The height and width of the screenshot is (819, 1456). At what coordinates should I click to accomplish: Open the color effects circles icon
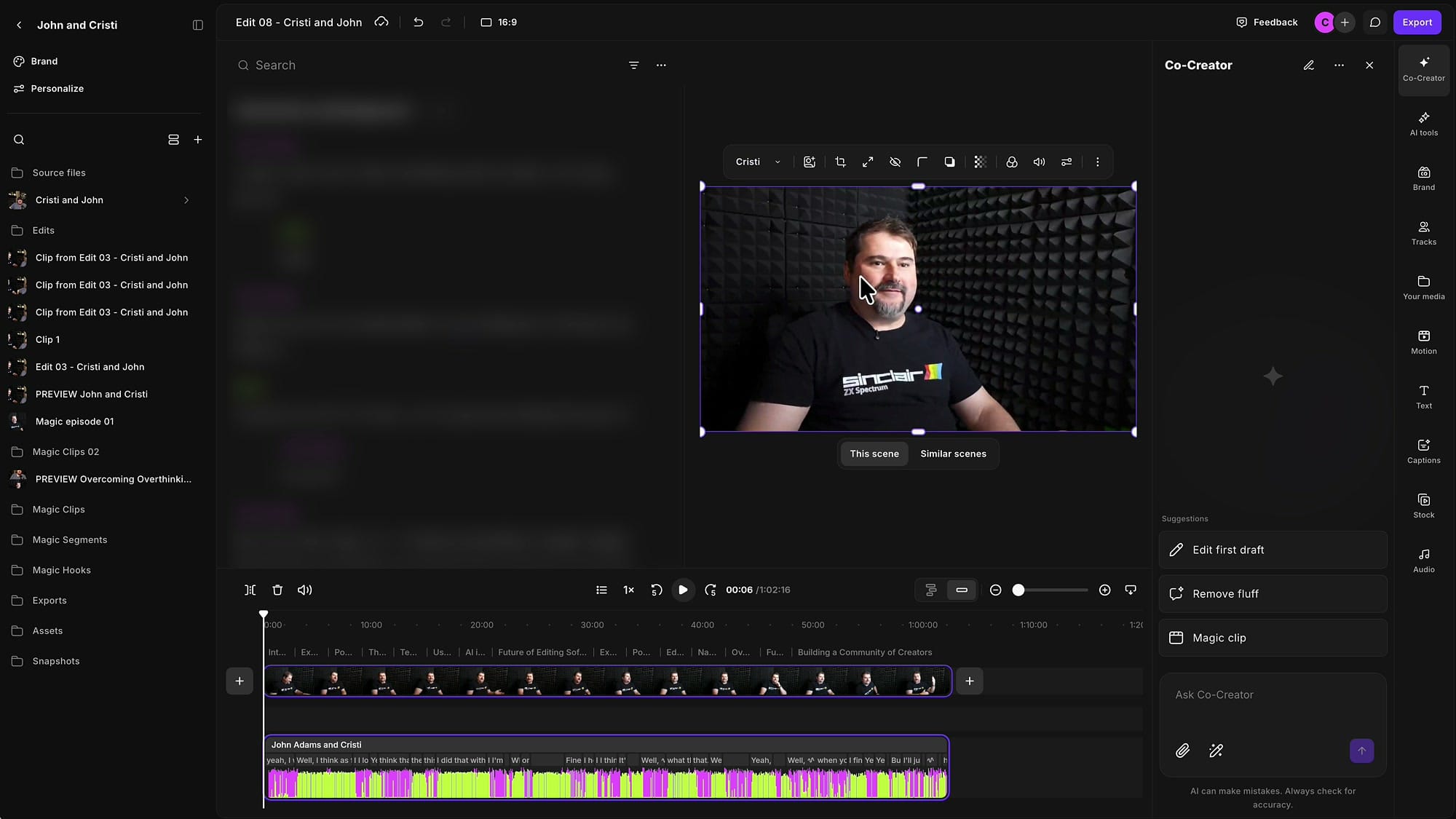(1012, 162)
